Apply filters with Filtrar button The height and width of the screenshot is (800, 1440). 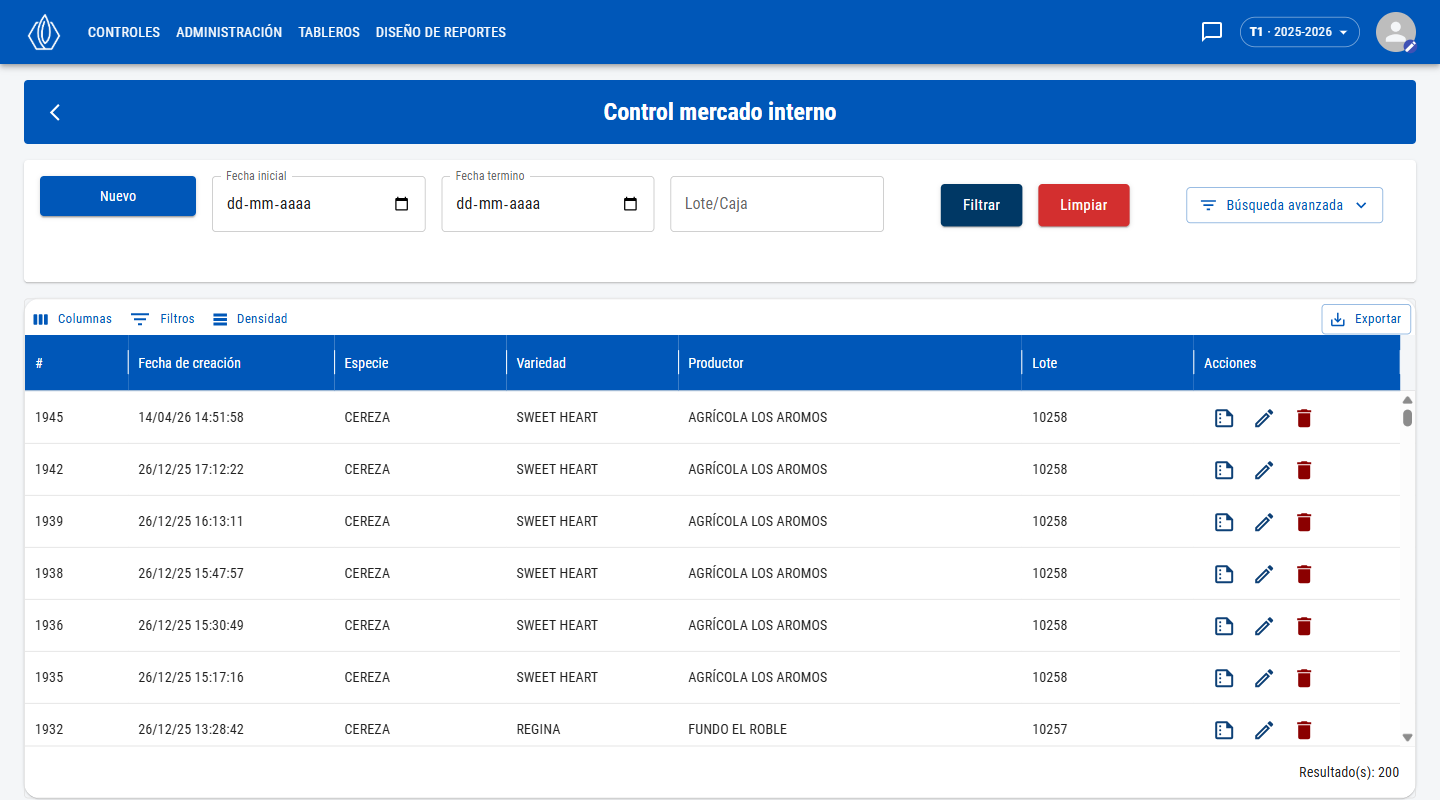pyautogui.click(x=981, y=205)
